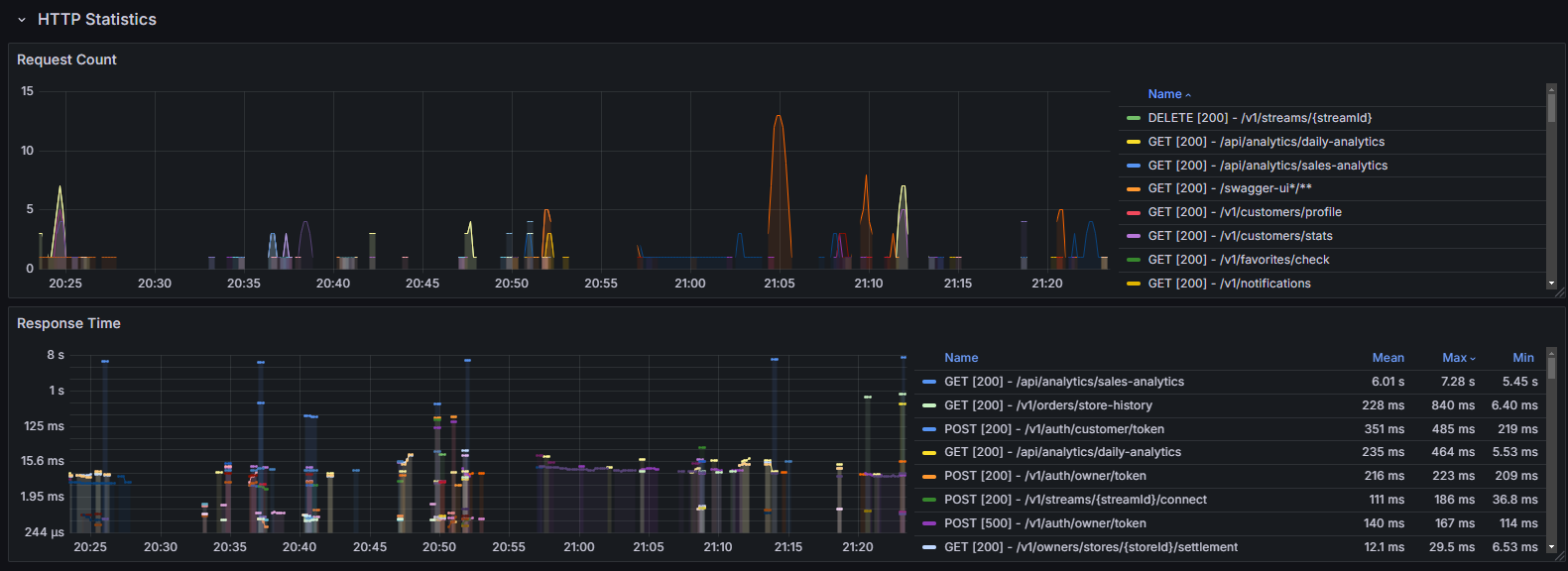Click the 840 ms max value

1453,405
